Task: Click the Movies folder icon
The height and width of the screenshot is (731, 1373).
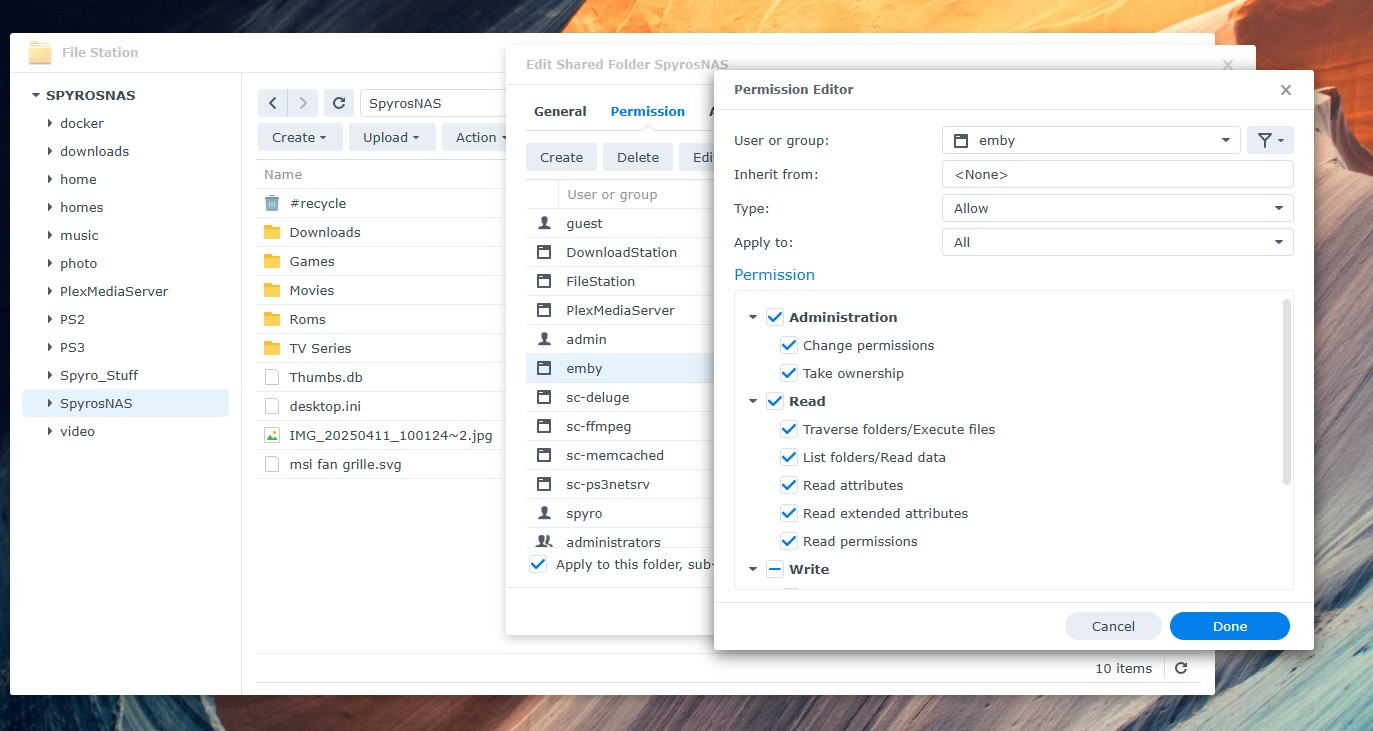Action: pyautogui.click(x=272, y=290)
